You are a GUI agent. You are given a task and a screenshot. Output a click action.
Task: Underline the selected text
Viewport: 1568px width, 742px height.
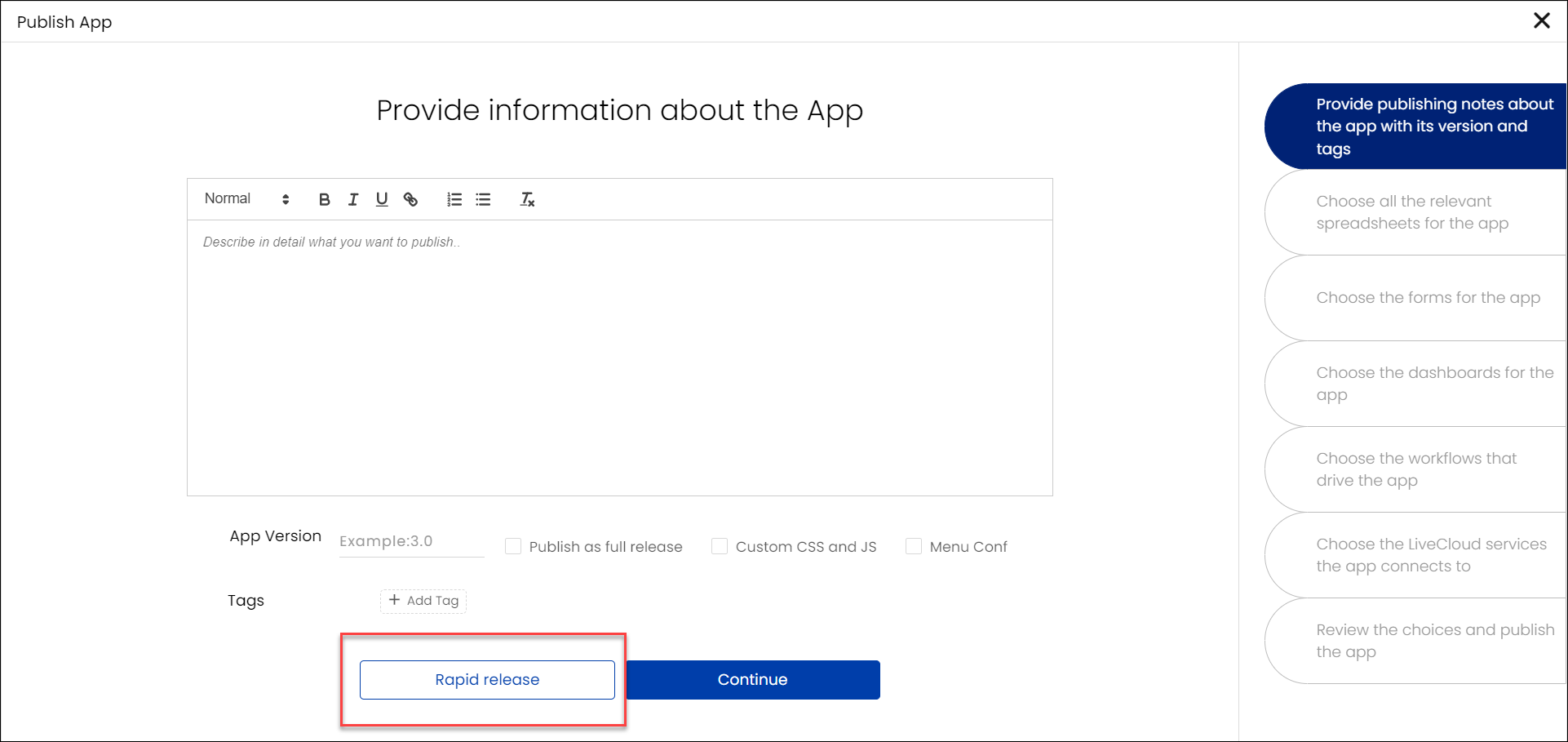click(382, 199)
